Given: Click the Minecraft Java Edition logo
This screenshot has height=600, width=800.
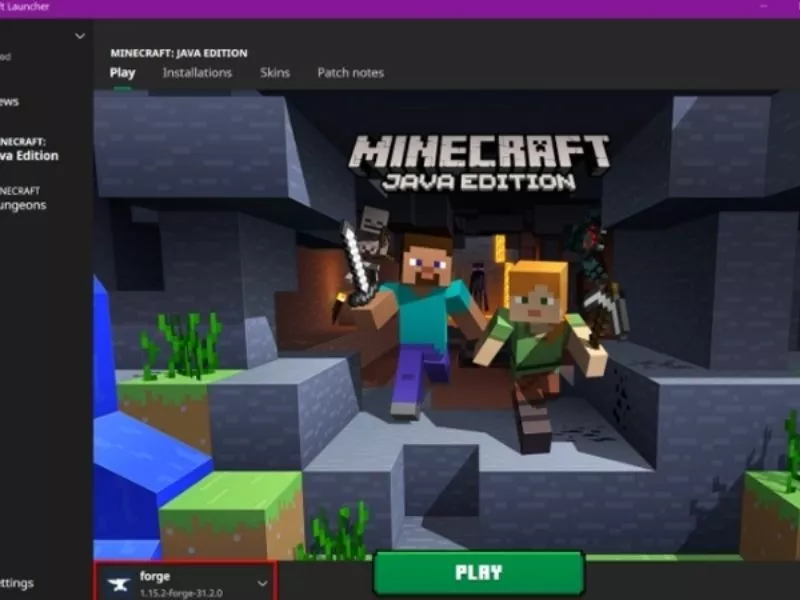Looking at the screenshot, I should 478,162.
